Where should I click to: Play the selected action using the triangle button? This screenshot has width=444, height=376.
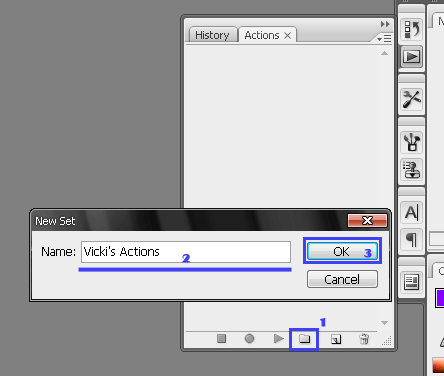278,339
